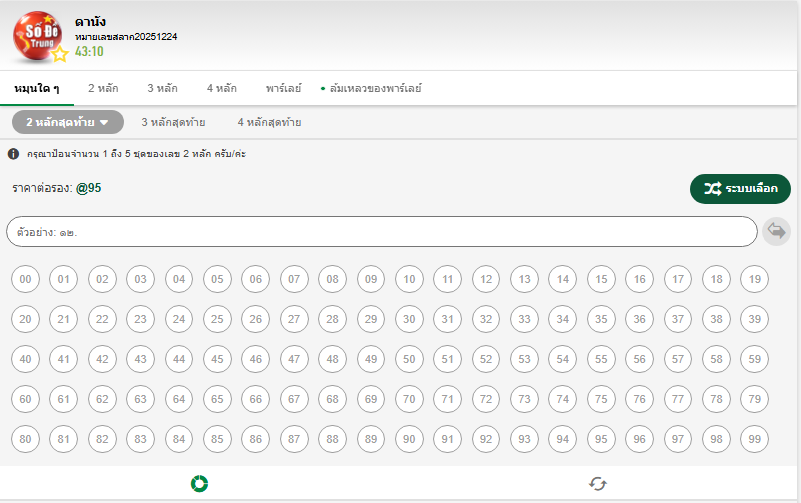The width and height of the screenshot is (801, 503).
Task: Pick number 54 in the grid
Action: point(562,359)
